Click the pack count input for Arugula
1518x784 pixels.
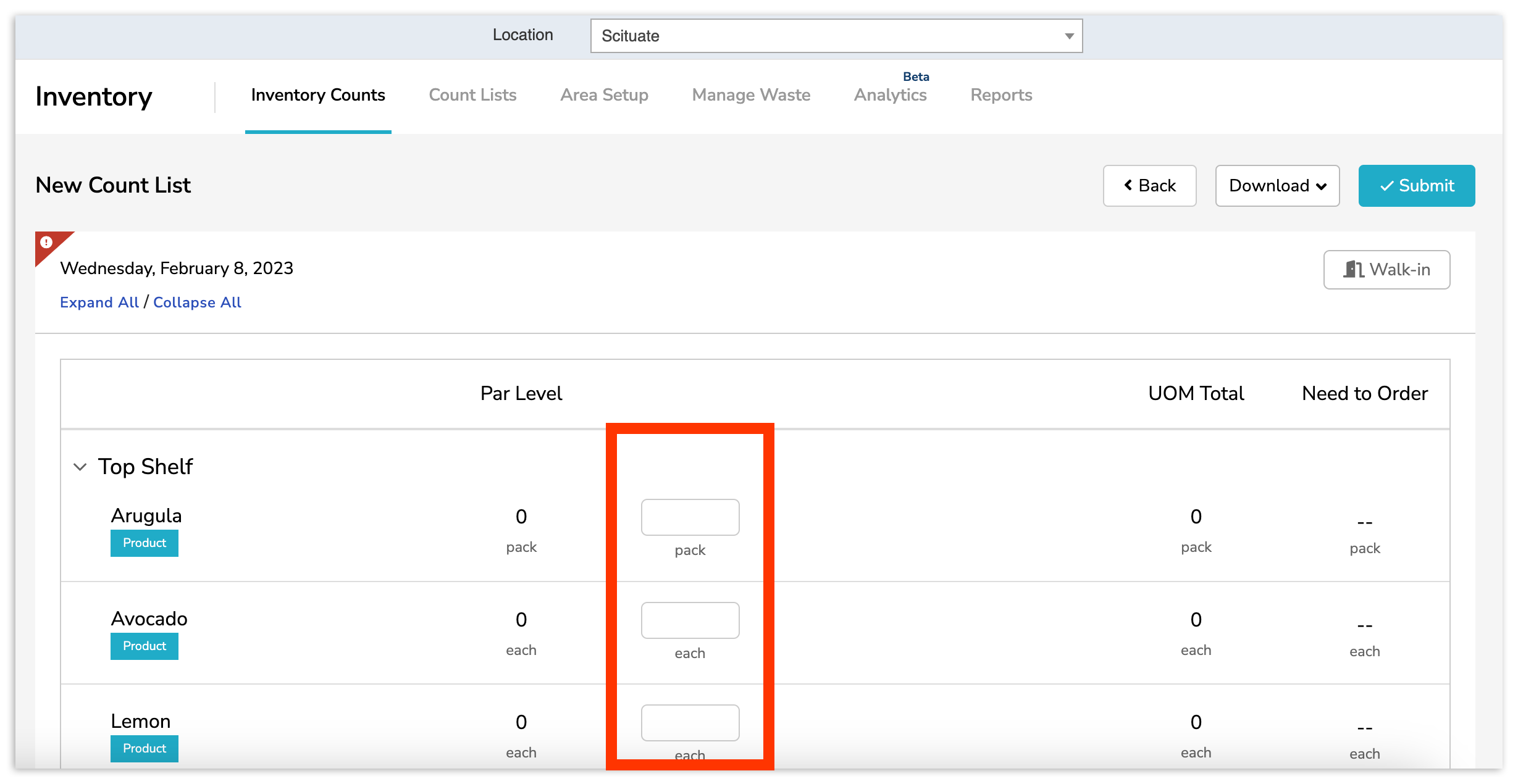click(690, 517)
